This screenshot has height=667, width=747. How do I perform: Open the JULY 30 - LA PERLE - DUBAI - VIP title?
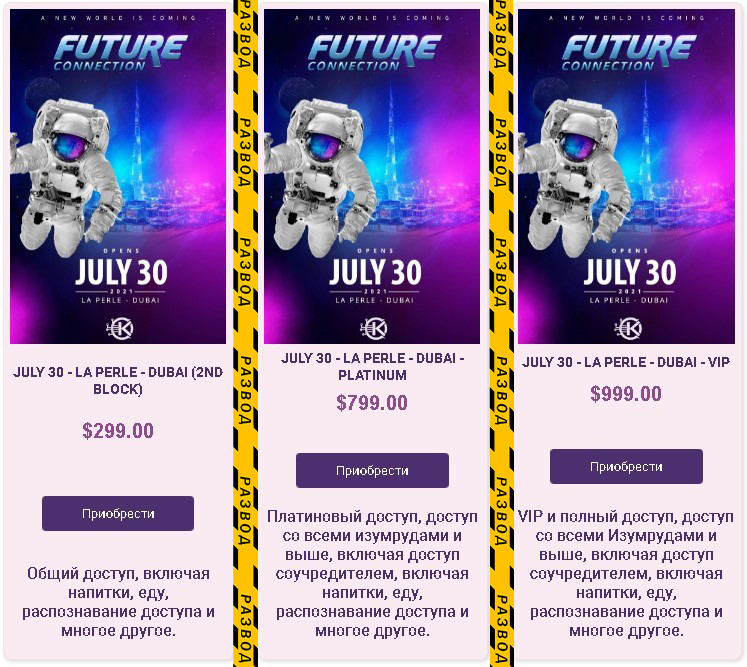[626, 362]
